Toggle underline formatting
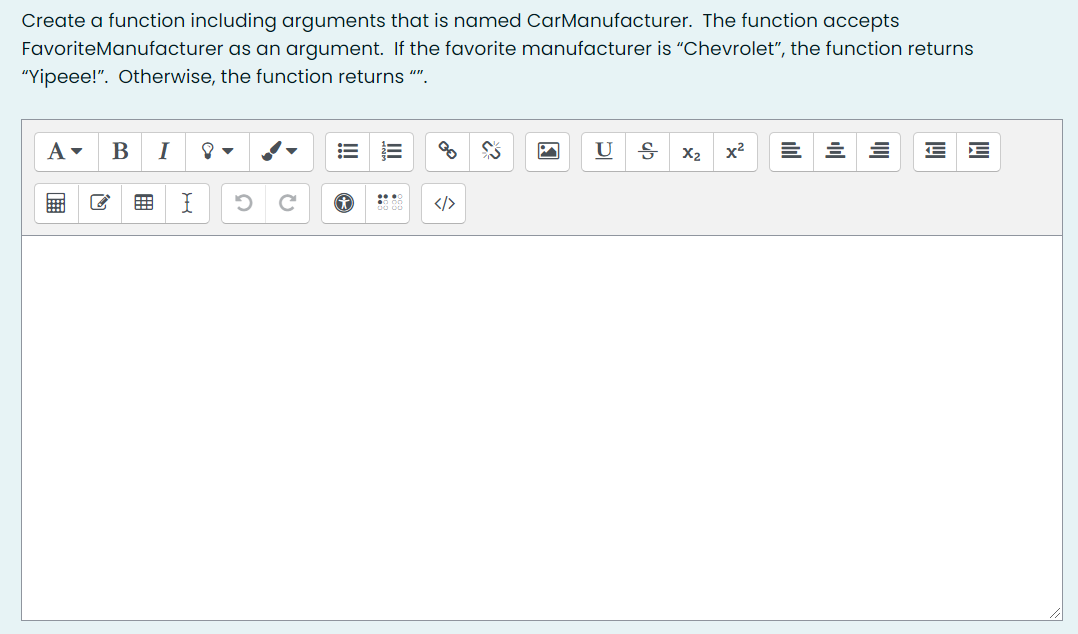 click(x=604, y=151)
